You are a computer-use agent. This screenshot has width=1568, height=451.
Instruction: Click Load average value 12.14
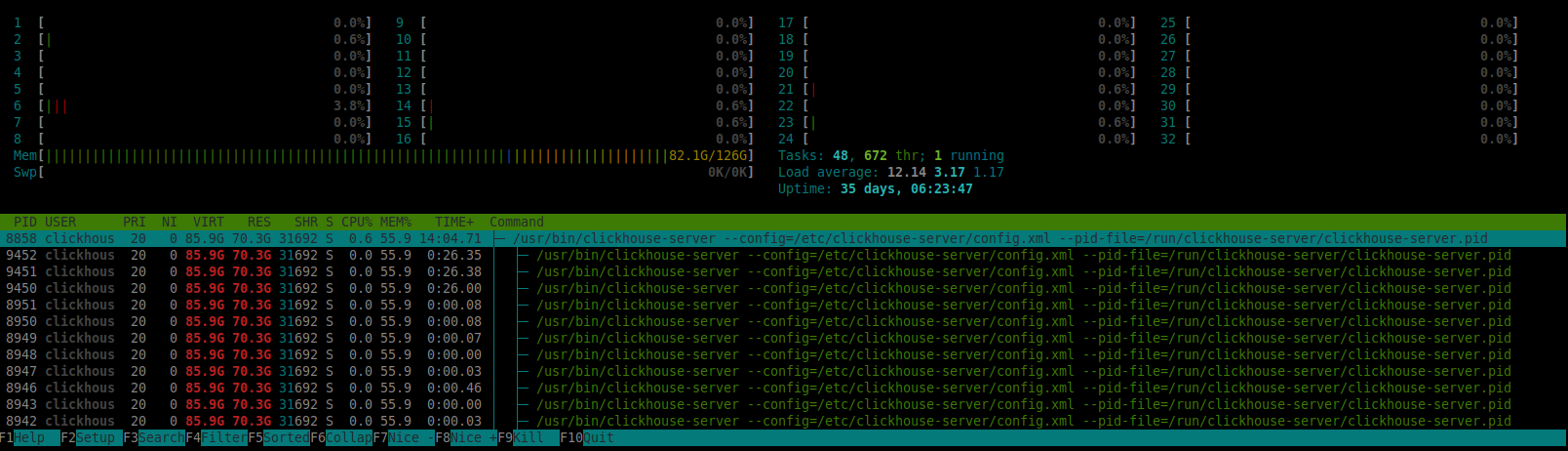[x=907, y=172]
